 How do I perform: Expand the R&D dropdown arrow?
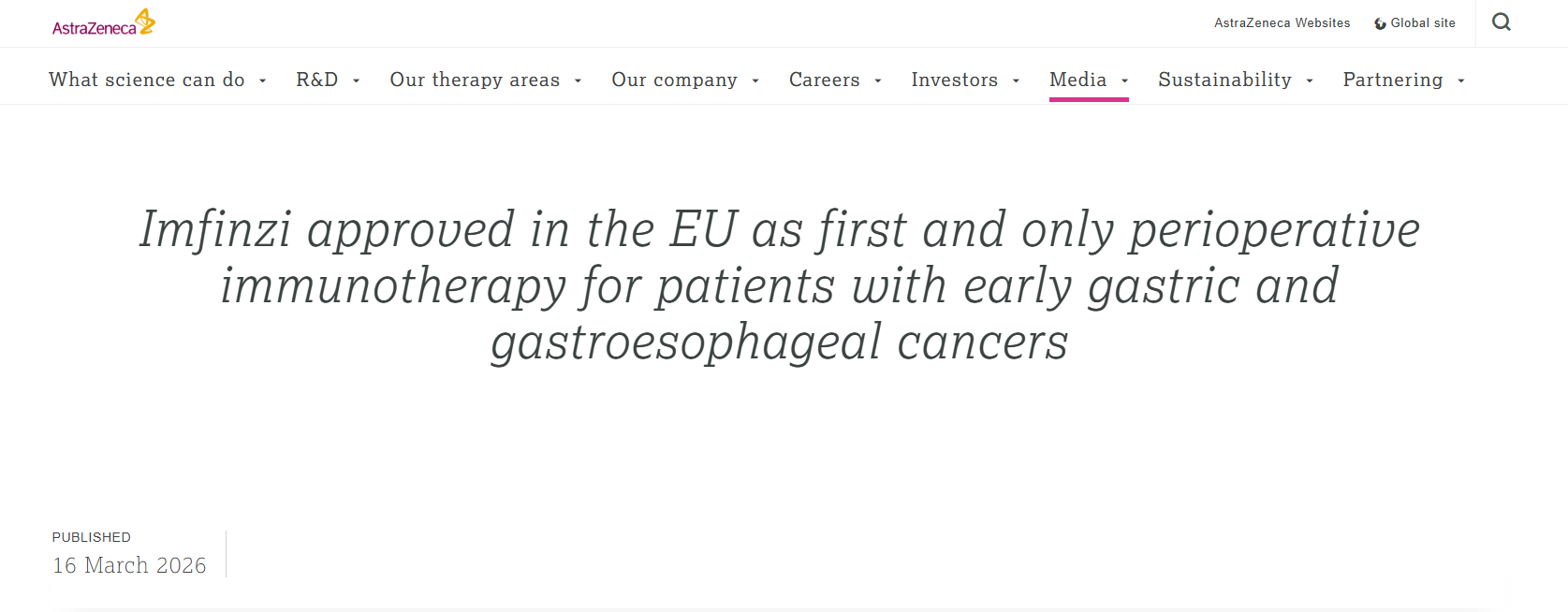(357, 81)
